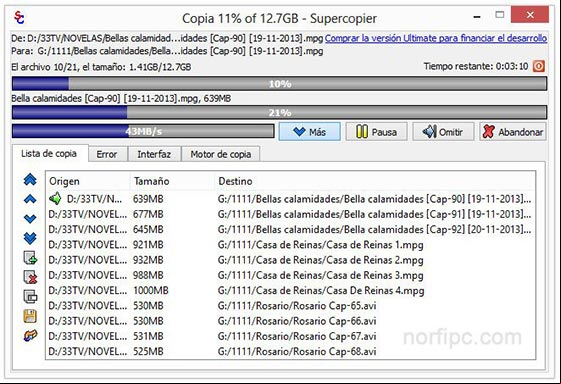Move selected item to bottom of list
The width and height of the screenshot is (561, 384).
tap(30, 238)
